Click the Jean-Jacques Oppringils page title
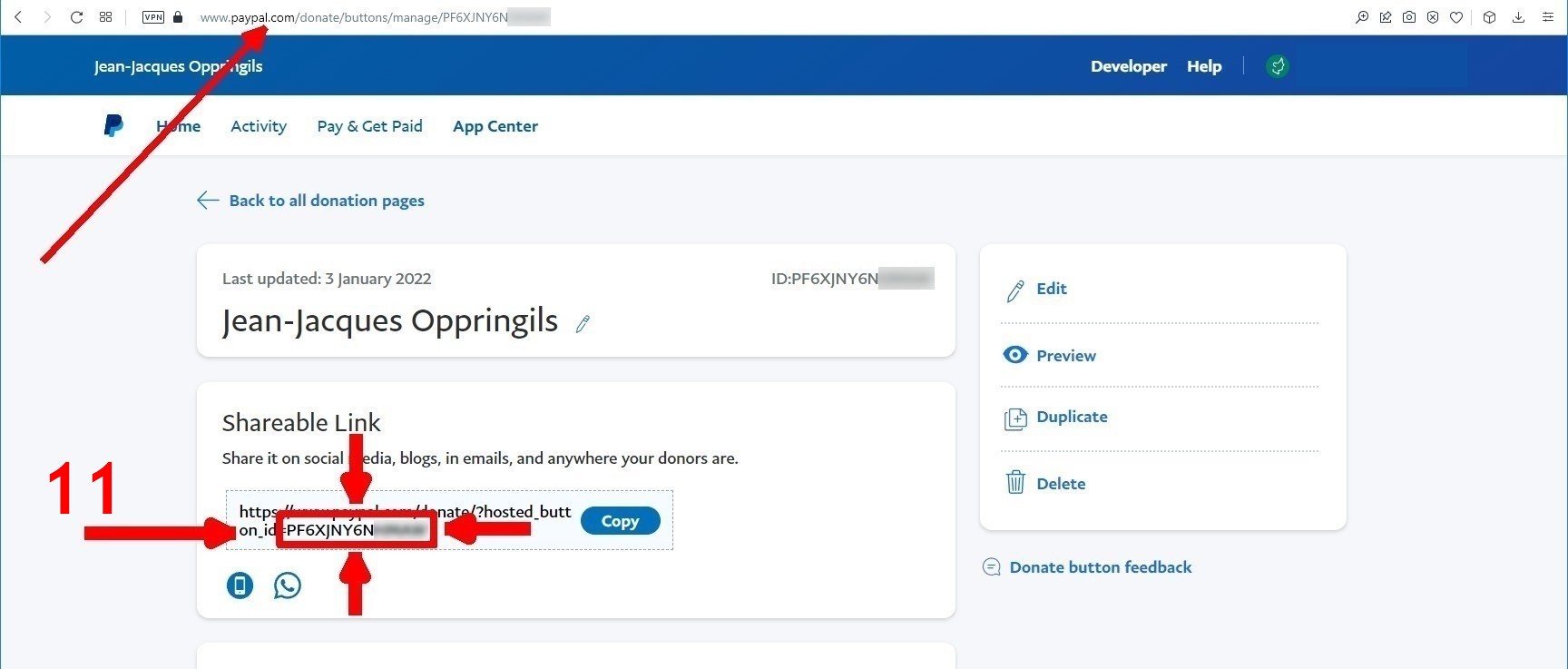This screenshot has width=1568, height=669. pos(390,320)
